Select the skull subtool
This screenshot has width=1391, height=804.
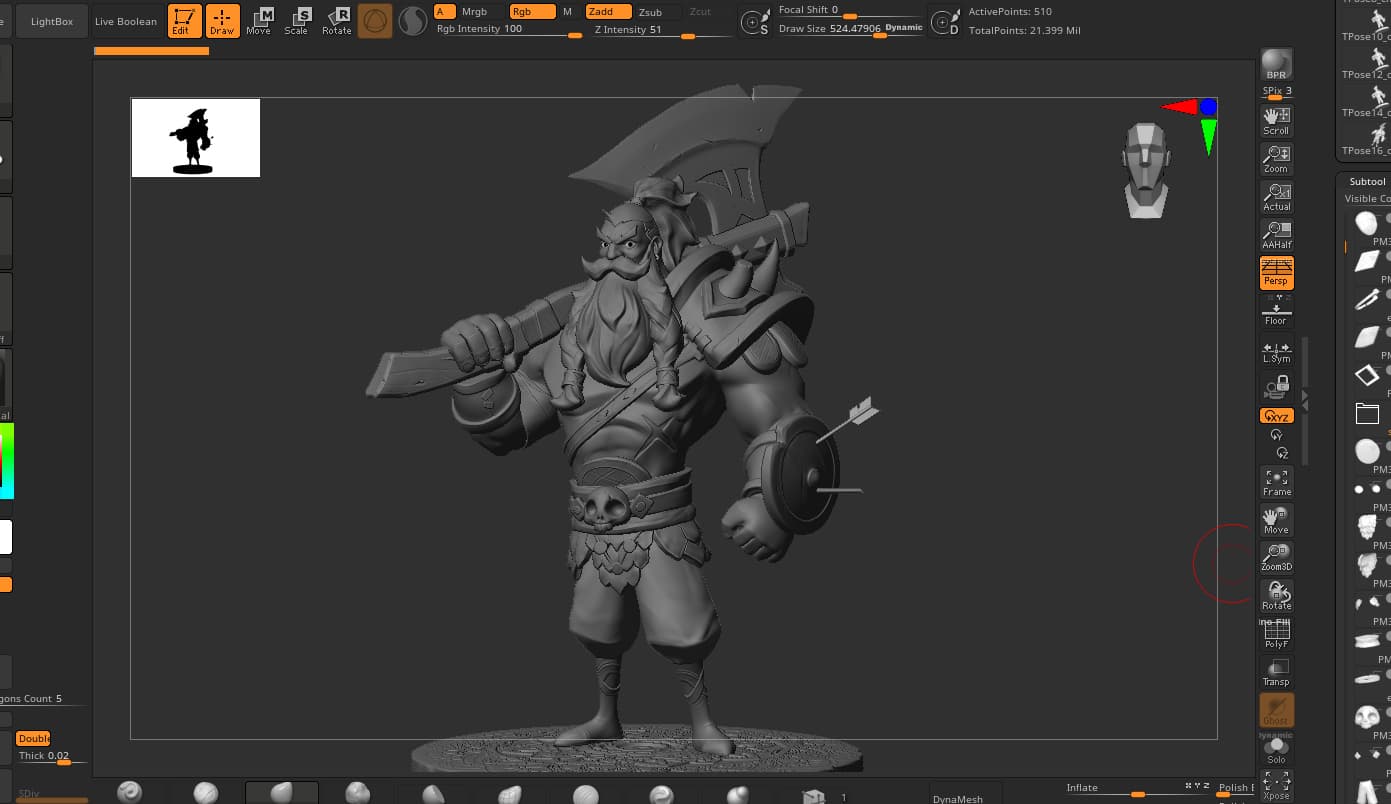[x=1367, y=717]
